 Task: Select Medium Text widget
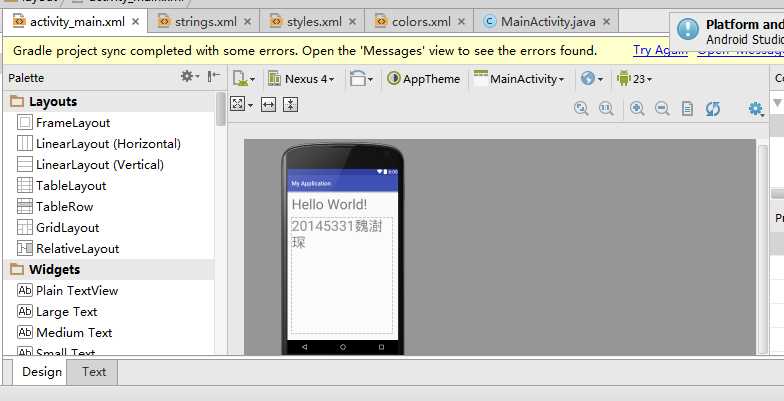(x=64, y=332)
